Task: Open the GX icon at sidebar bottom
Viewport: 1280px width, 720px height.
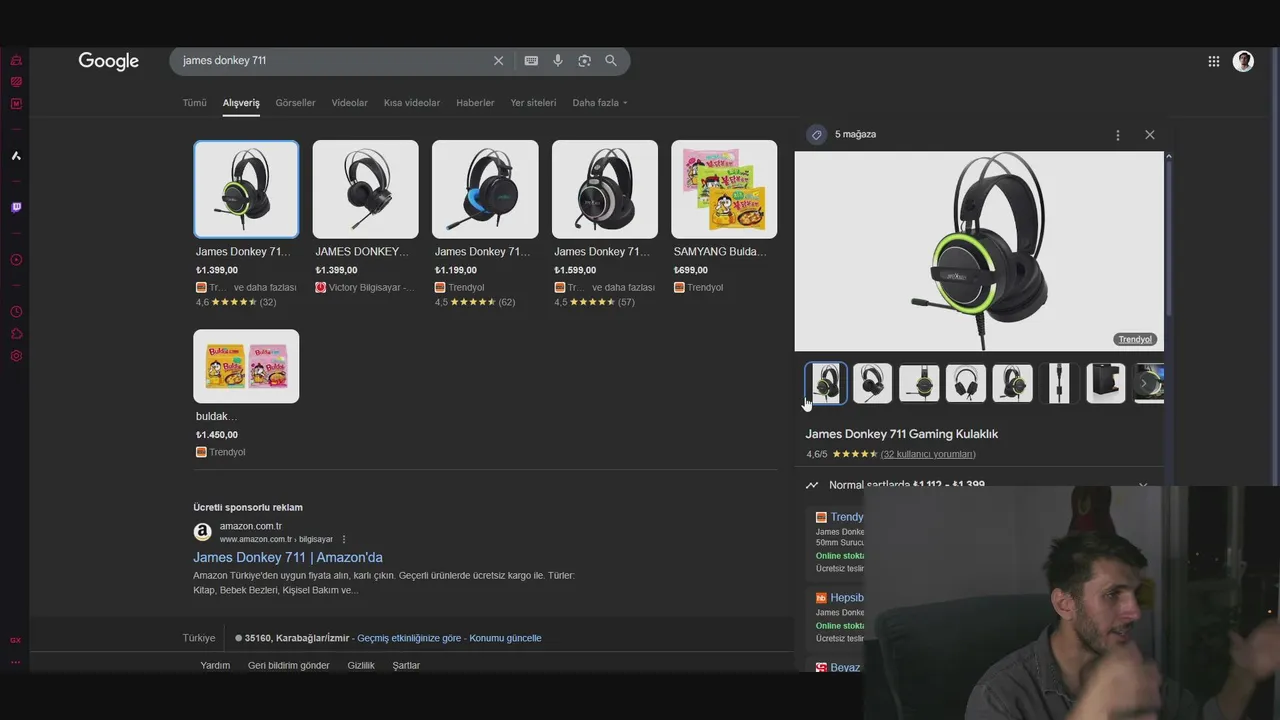Action: pyautogui.click(x=16, y=640)
